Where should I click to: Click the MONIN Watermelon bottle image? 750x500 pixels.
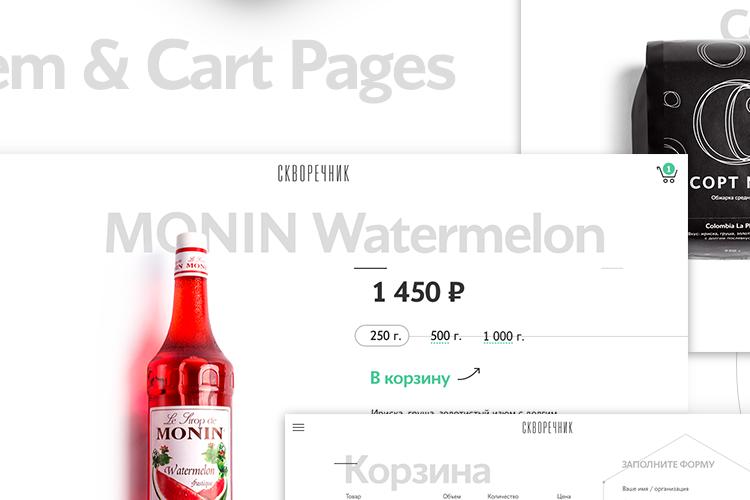pyautogui.click(x=190, y=367)
